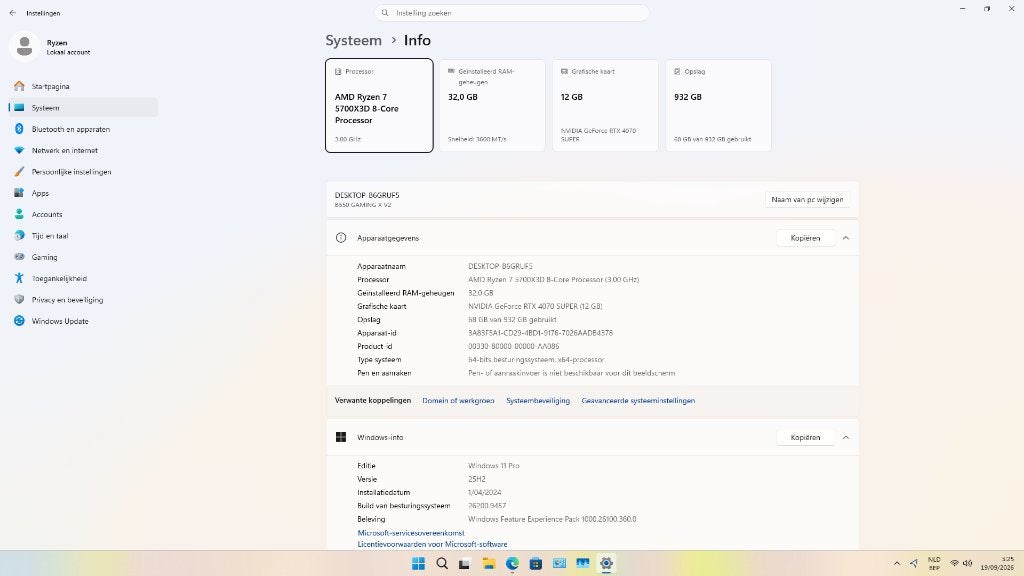Open Startpagina in the sidebar
This screenshot has width=1024, height=576.
click(x=83, y=86)
